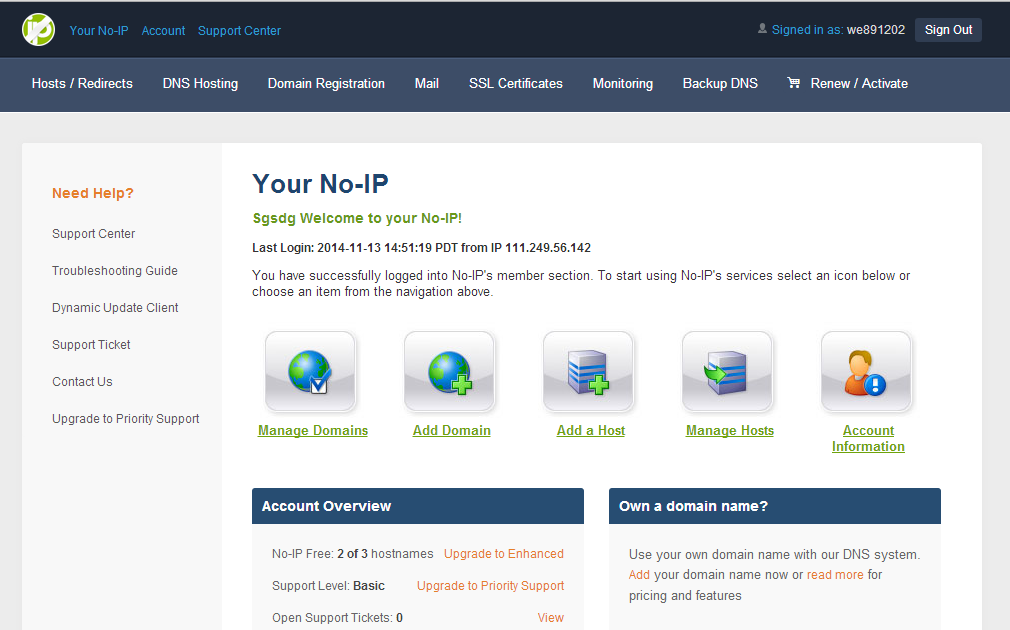Open the Hosts / Redirects menu
1010x630 pixels.
(82, 84)
